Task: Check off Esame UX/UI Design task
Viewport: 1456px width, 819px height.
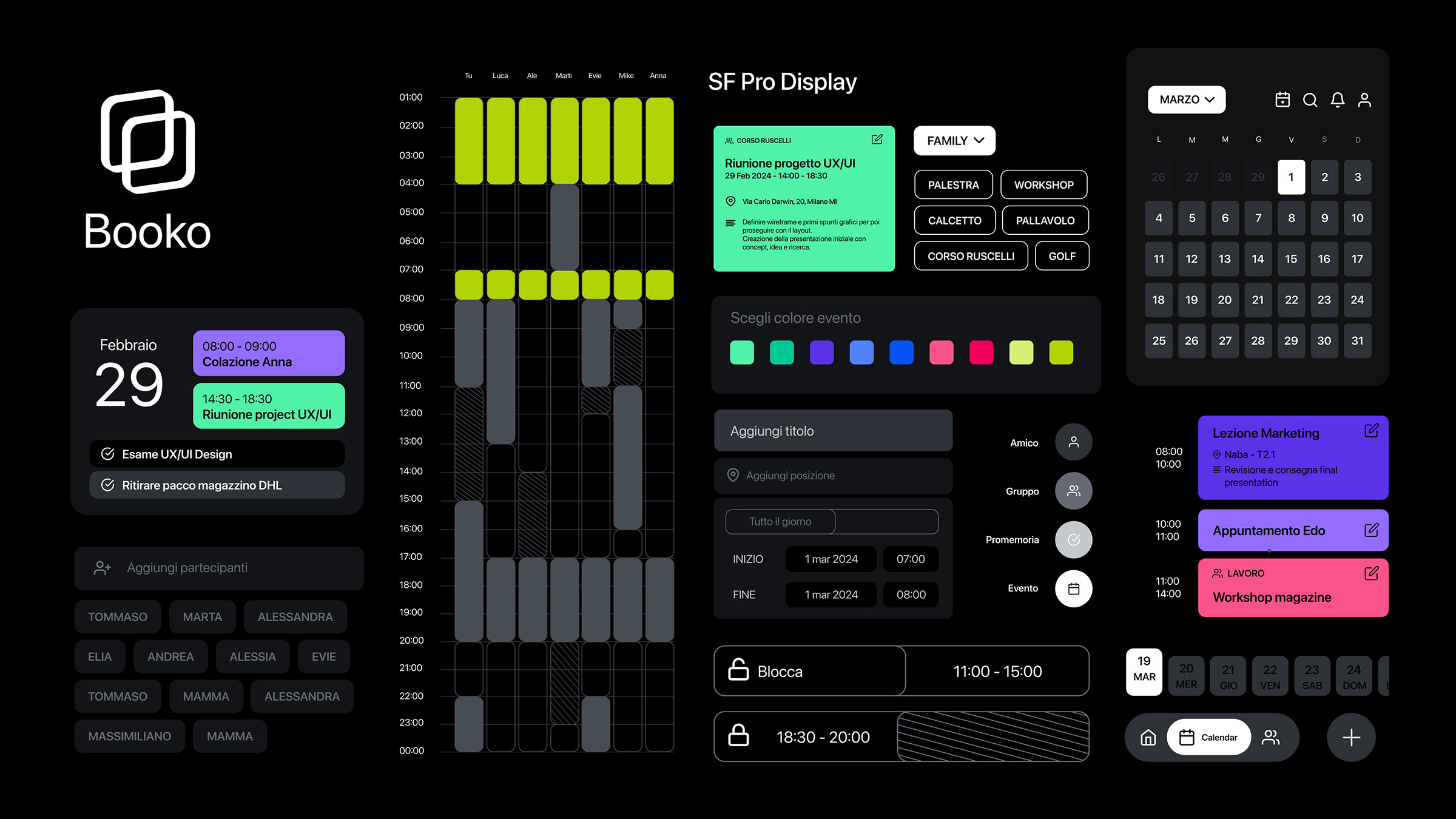Action: (108, 454)
